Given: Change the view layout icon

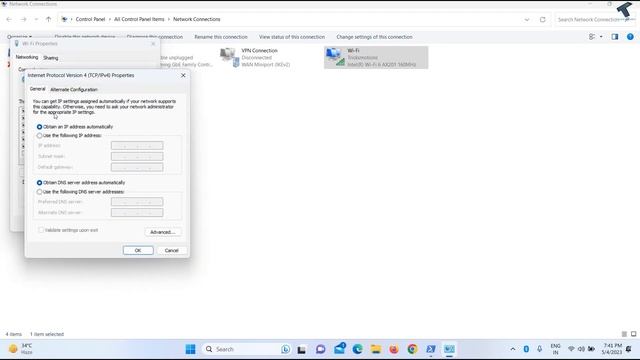Looking at the screenshot, I should (x=592, y=37).
